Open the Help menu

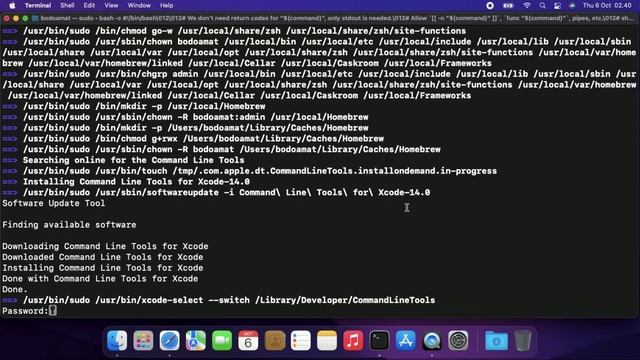(x=166, y=5)
